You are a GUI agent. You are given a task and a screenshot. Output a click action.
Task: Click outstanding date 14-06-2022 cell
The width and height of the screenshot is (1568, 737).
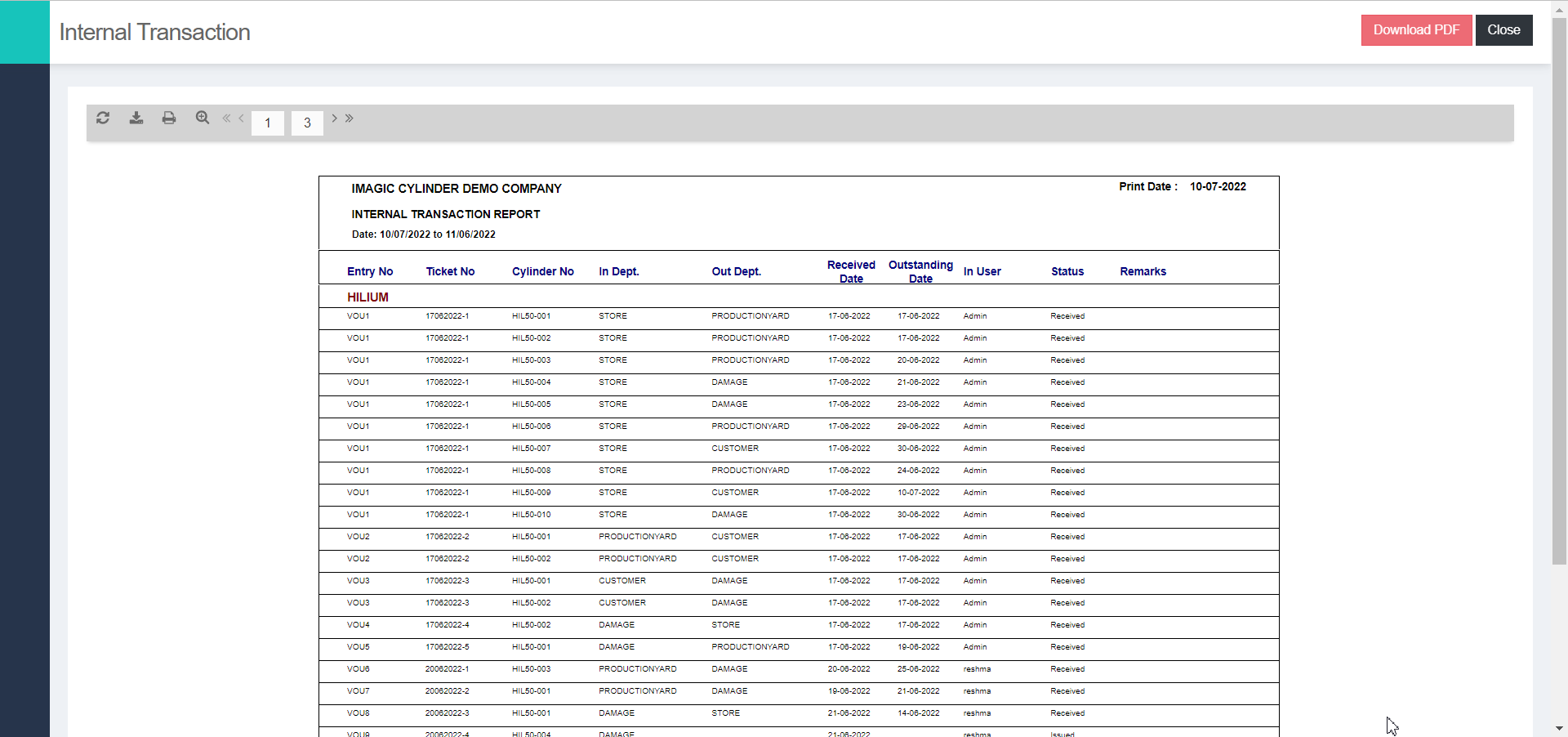coord(919,713)
